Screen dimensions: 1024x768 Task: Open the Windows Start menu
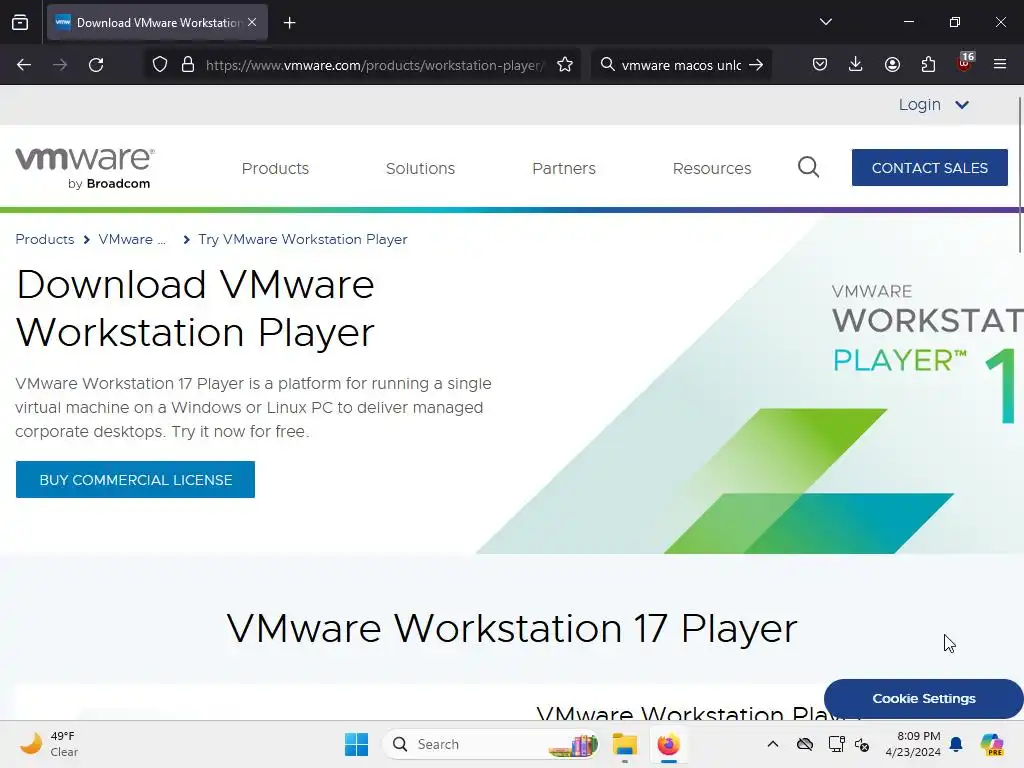[x=356, y=744]
